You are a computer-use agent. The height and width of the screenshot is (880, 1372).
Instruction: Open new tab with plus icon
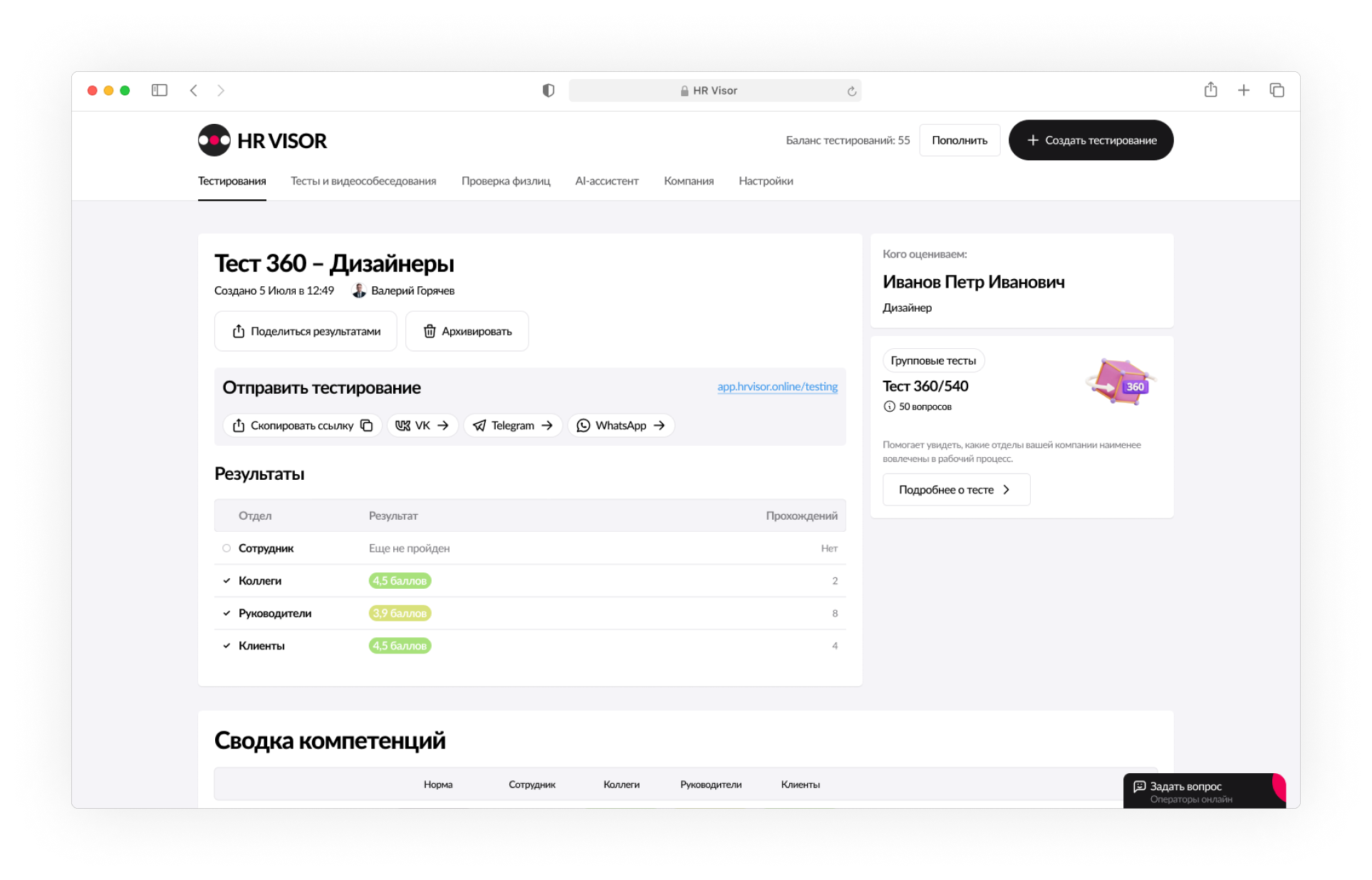tap(1243, 90)
